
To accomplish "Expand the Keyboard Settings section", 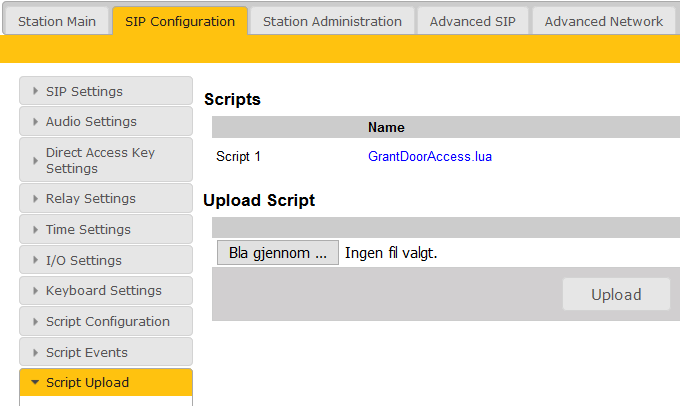I will (x=106, y=290).
